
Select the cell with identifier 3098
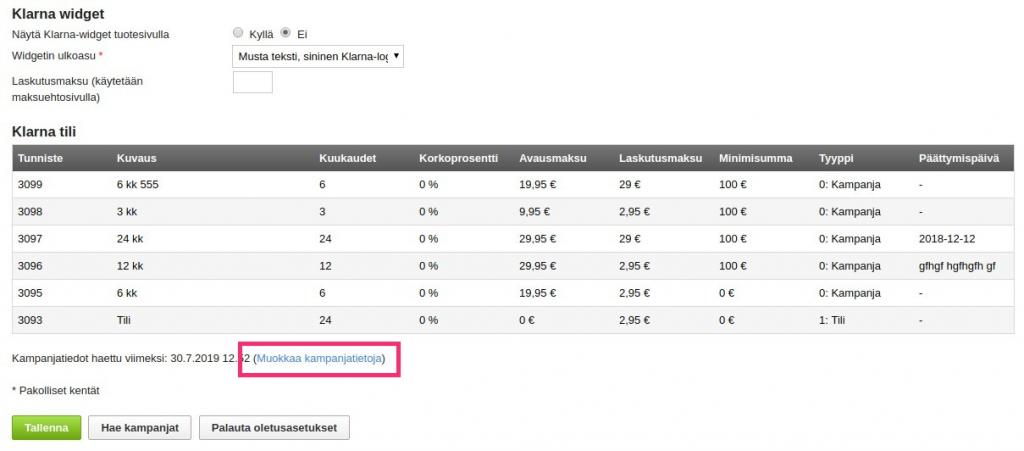click(30, 211)
